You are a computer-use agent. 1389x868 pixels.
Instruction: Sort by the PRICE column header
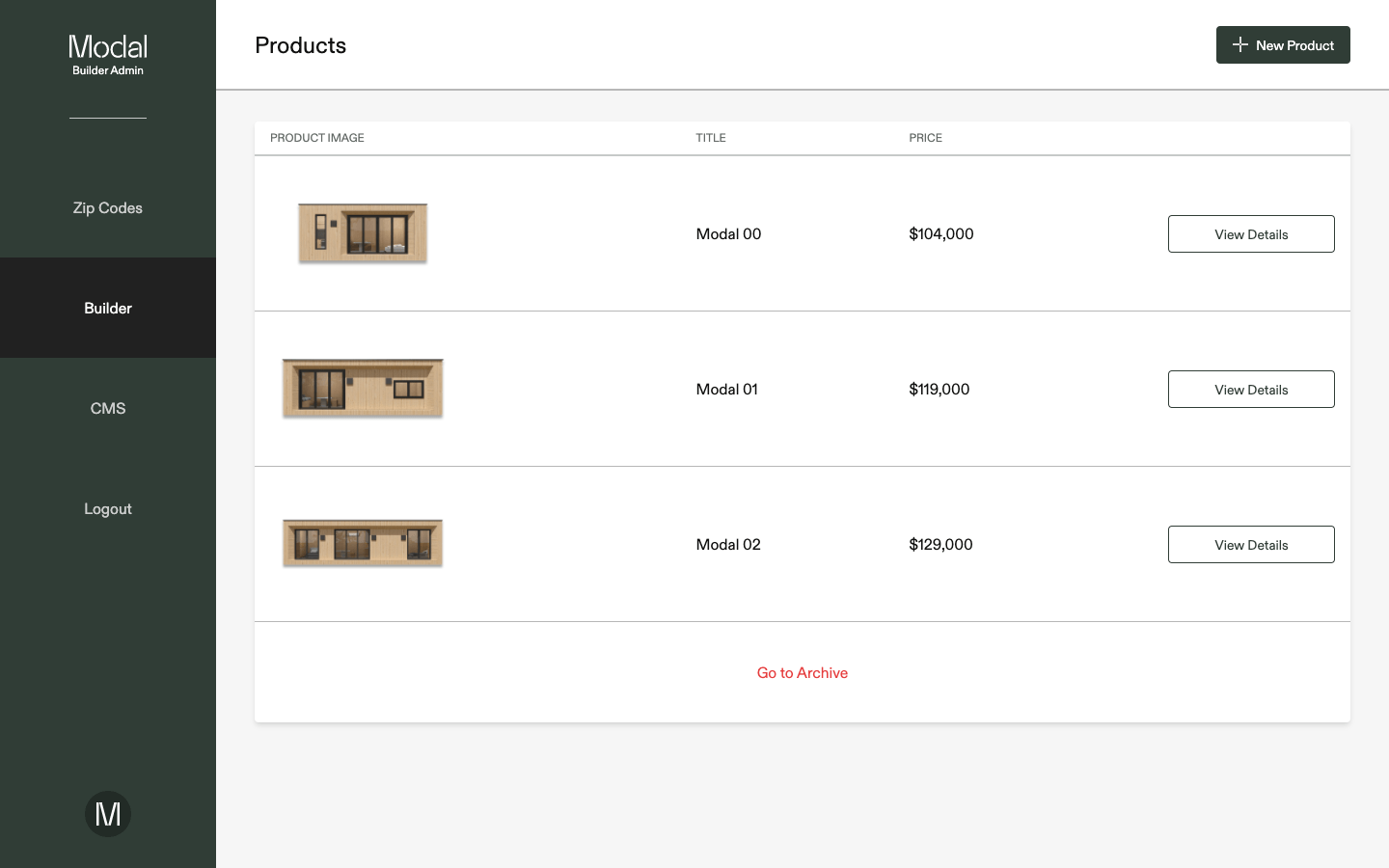925,138
